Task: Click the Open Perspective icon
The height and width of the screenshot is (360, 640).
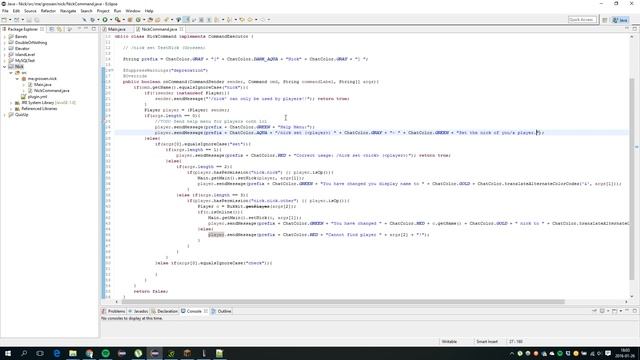Action: [x=605, y=20]
